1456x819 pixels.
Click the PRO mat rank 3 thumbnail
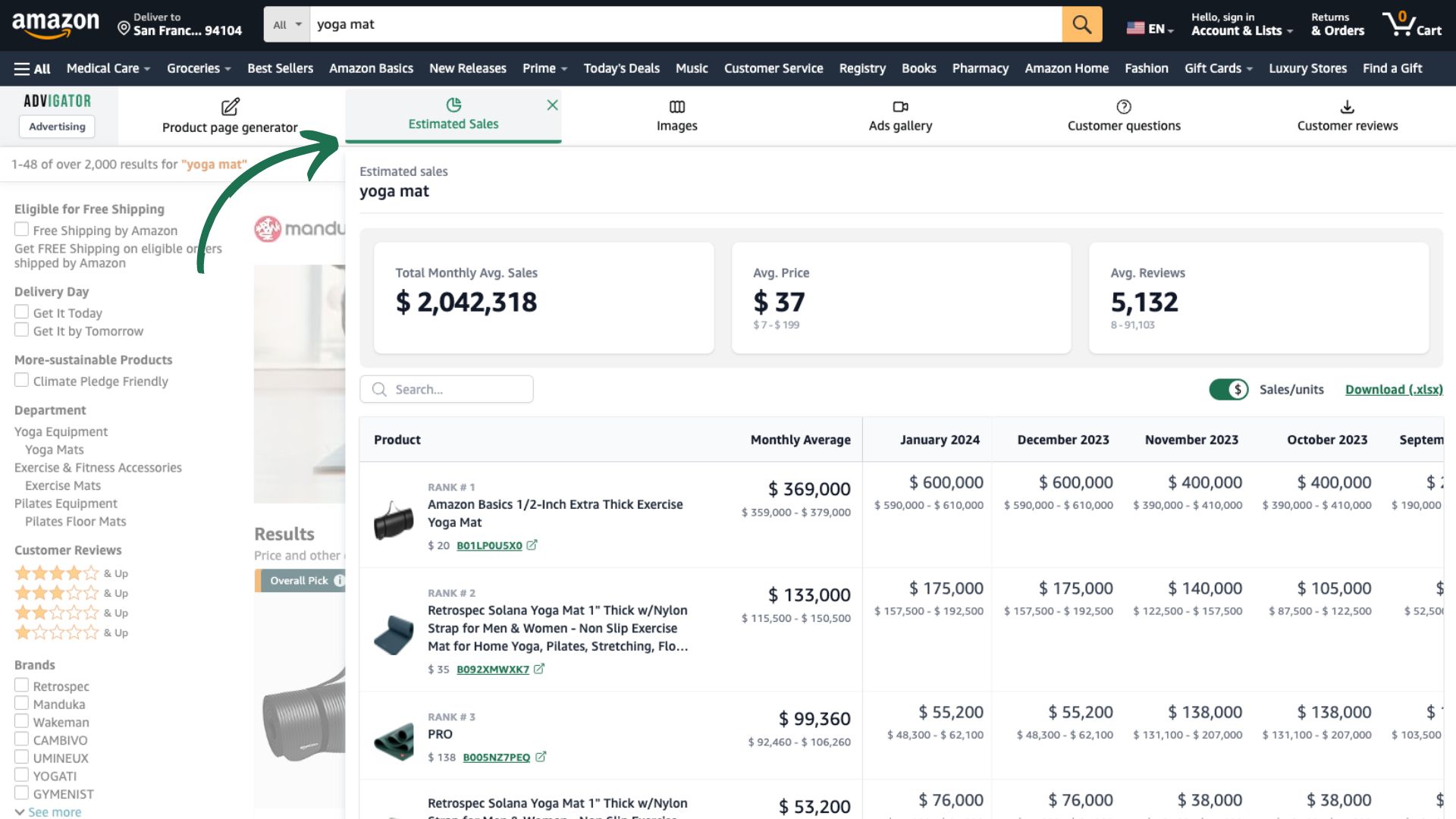(394, 741)
